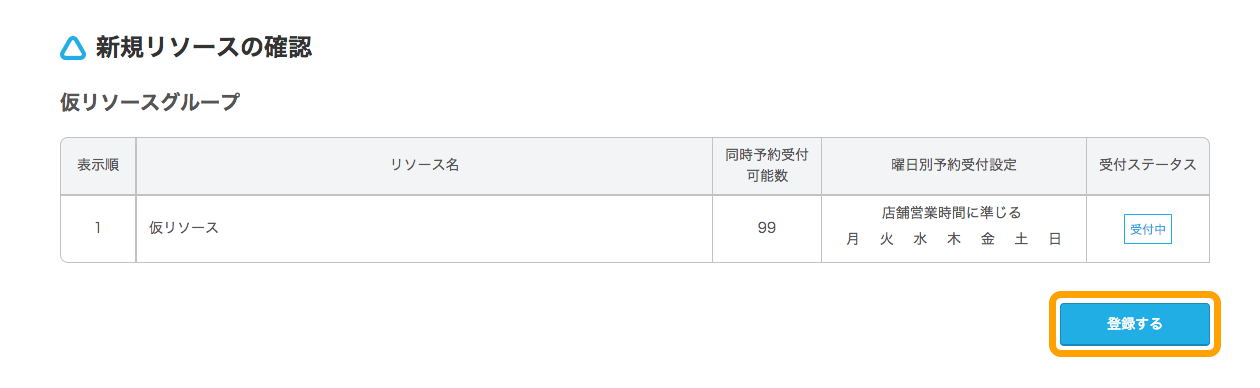Select the 仮リソース row name

click(x=184, y=228)
